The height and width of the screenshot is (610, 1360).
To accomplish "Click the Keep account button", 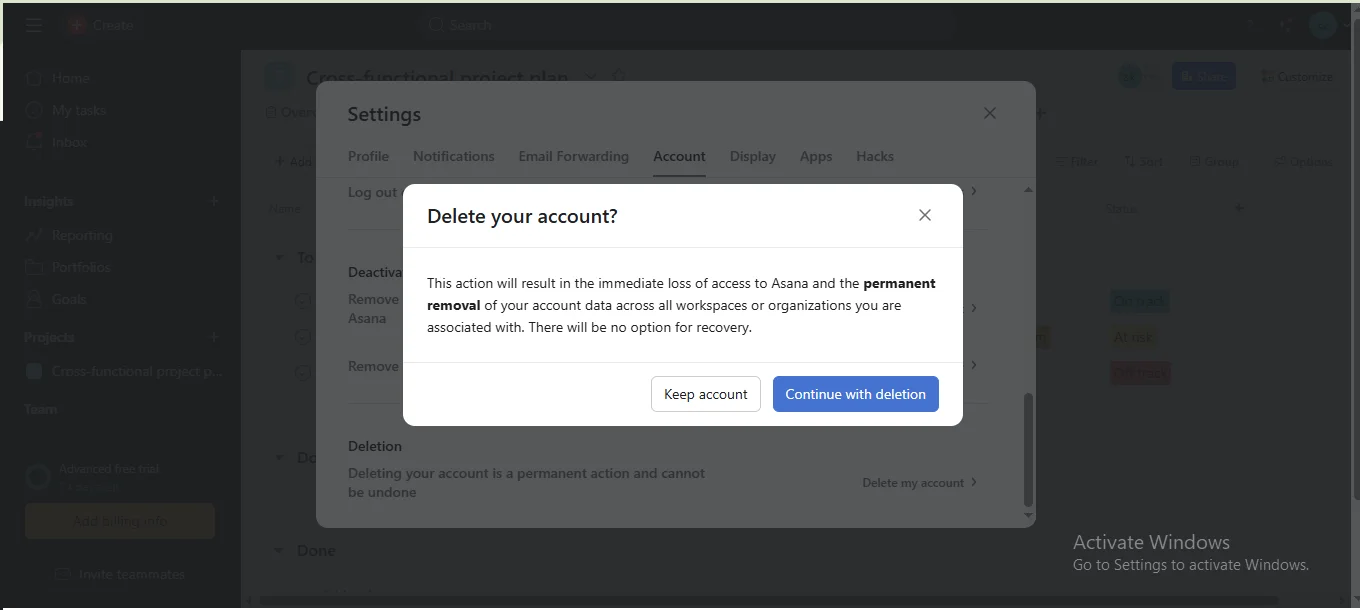I will tap(706, 394).
